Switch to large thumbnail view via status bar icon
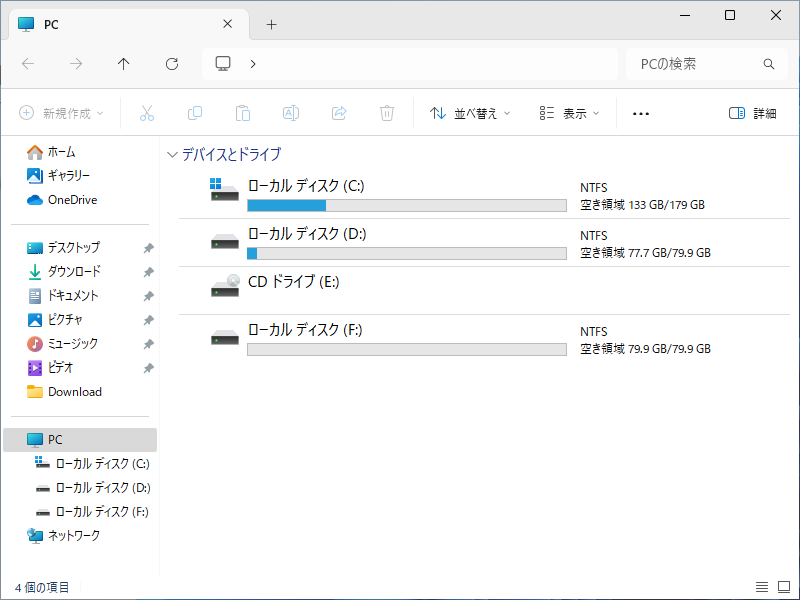This screenshot has width=800, height=600. (x=782, y=587)
